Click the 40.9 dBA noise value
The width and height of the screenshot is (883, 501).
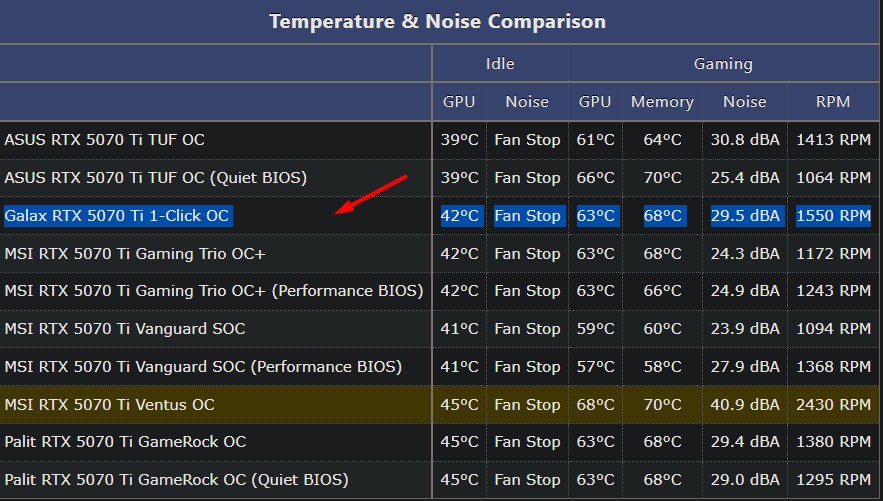[x=745, y=405]
